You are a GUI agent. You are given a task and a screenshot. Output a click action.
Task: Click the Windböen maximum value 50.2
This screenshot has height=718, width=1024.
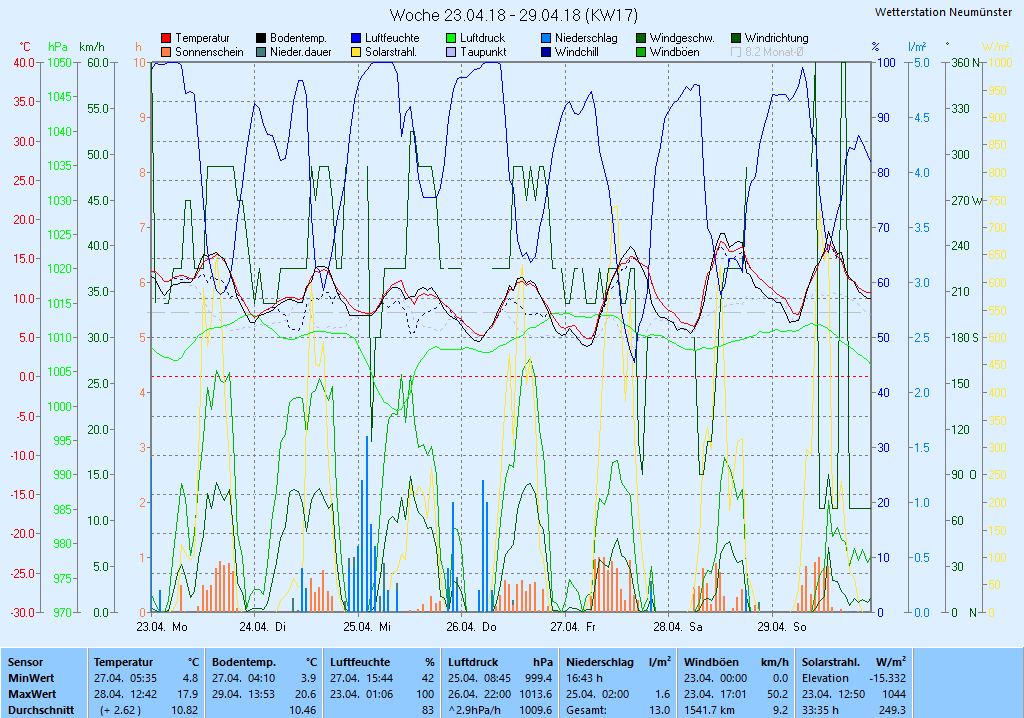(x=778, y=694)
